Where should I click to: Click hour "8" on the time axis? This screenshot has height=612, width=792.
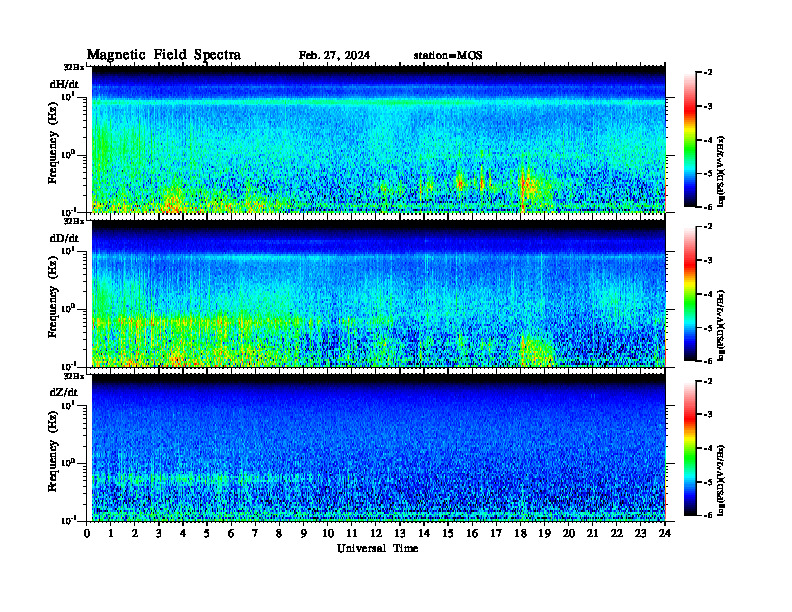[279, 534]
